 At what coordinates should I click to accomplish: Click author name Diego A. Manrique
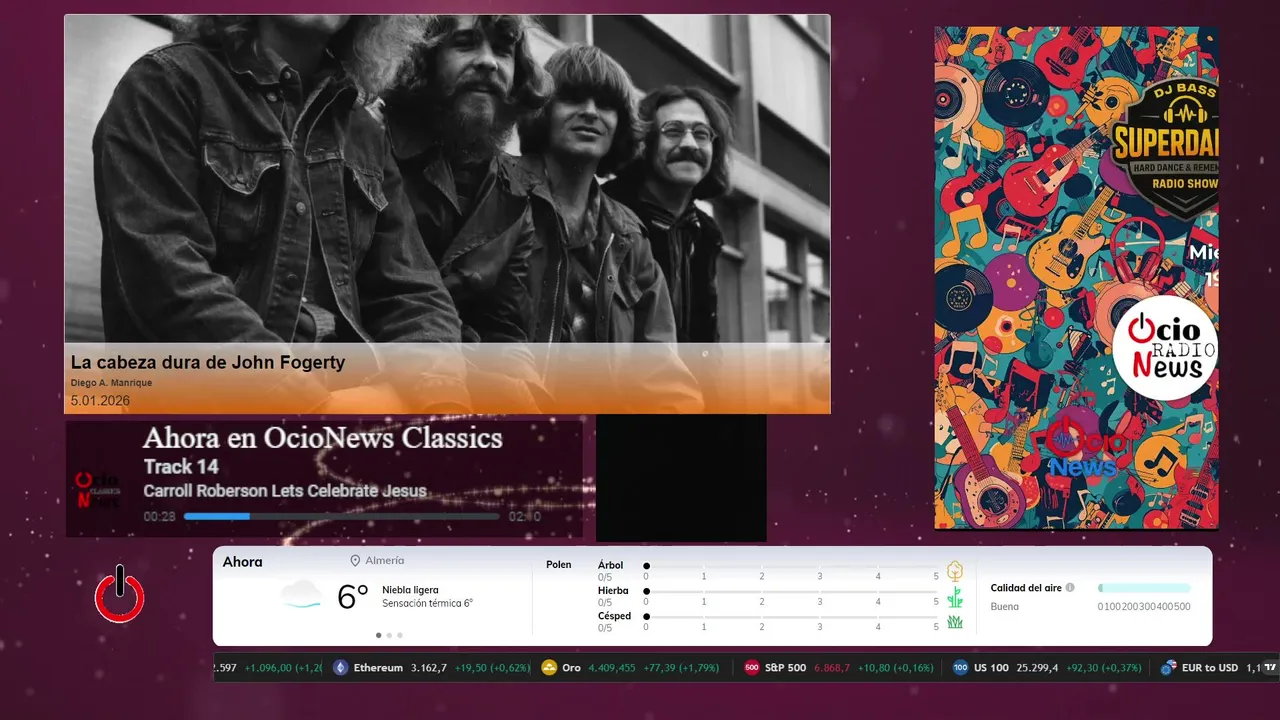pos(111,383)
